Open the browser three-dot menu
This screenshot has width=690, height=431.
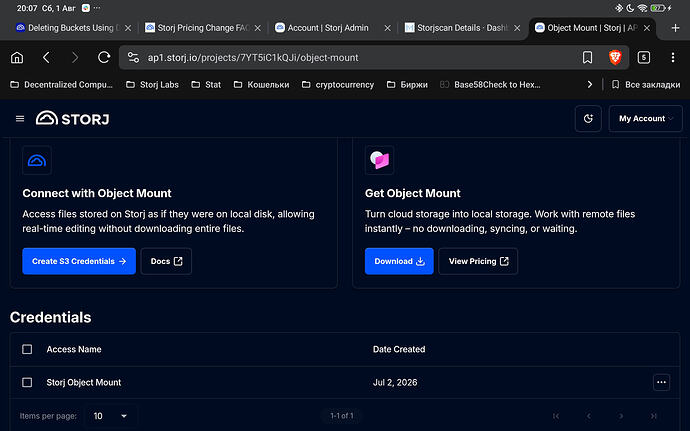pos(673,58)
